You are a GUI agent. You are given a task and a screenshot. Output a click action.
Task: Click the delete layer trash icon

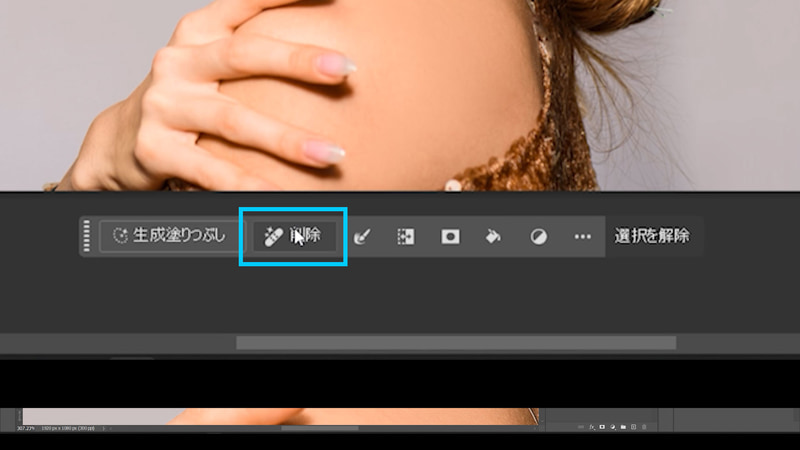[x=644, y=427]
